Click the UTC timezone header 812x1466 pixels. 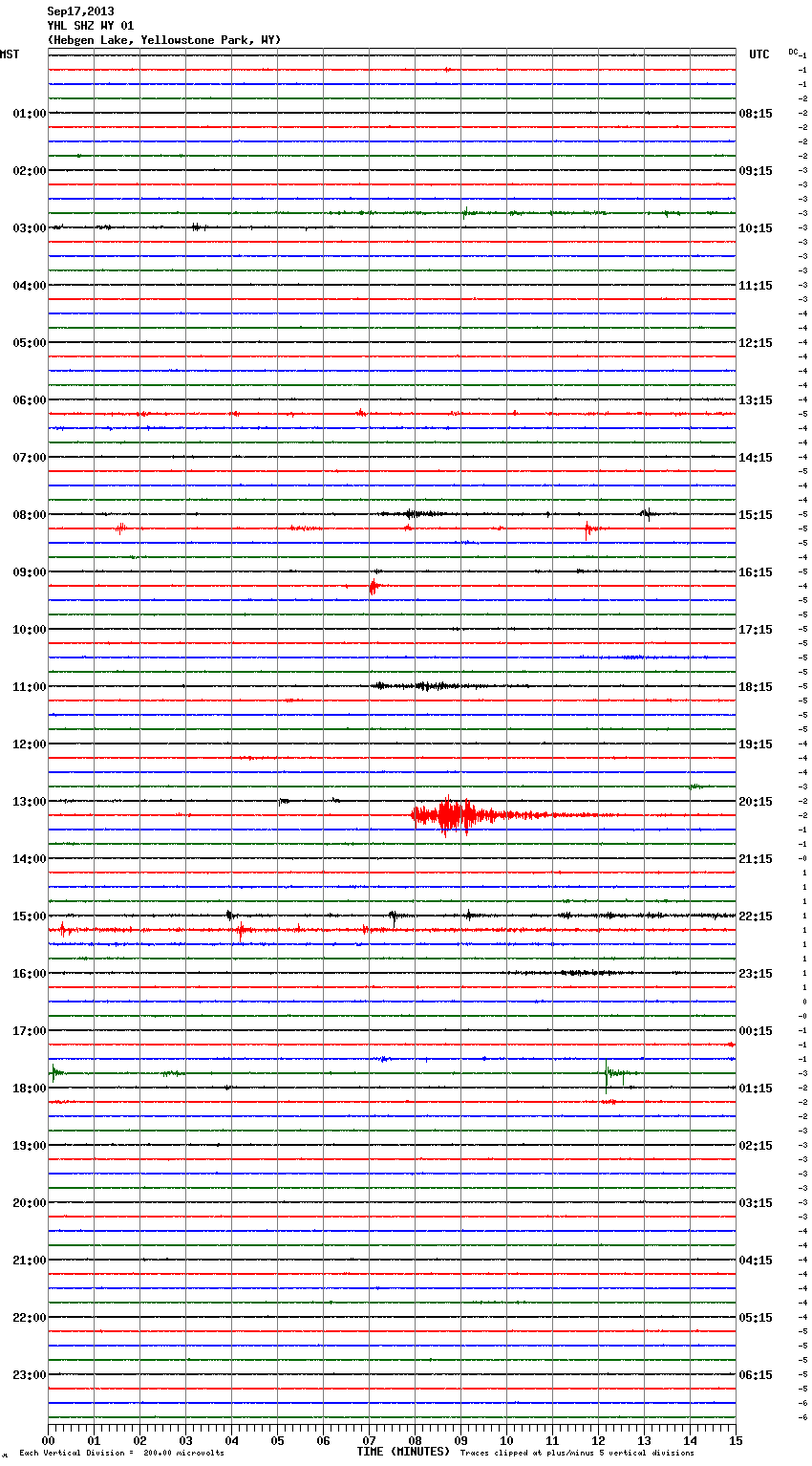759,54
